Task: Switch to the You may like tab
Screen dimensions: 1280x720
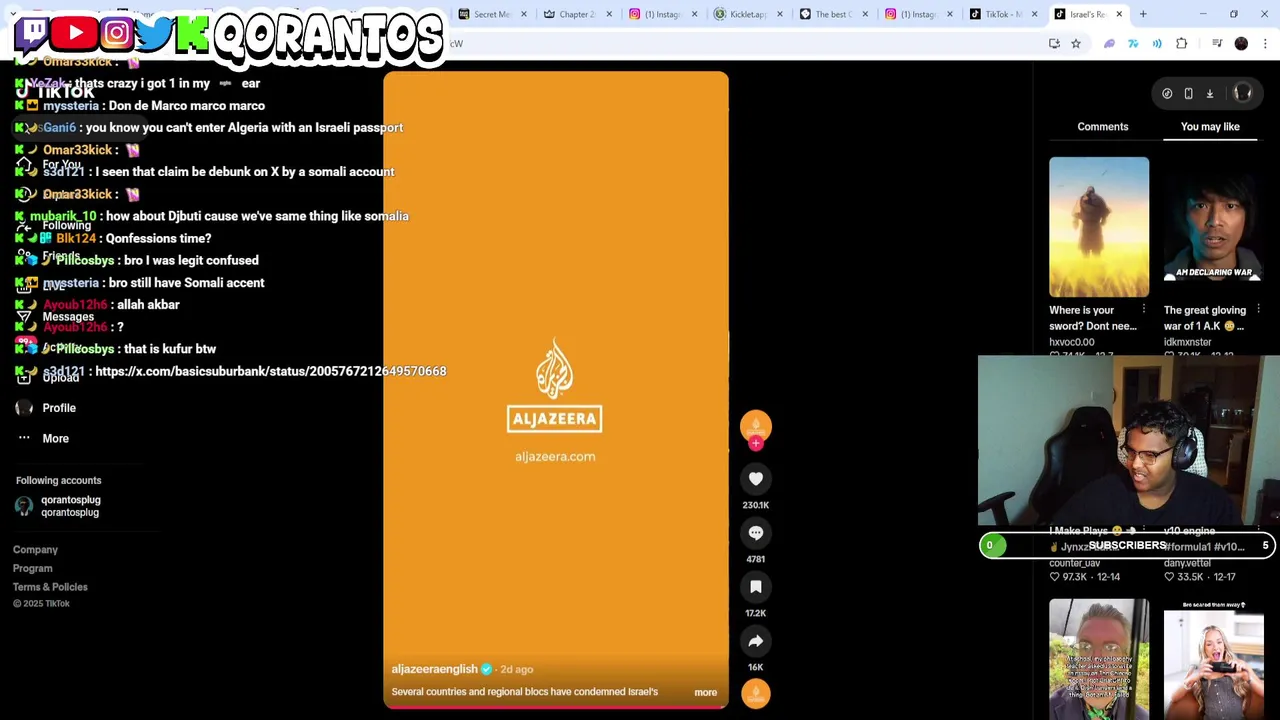Action: click(x=1210, y=127)
